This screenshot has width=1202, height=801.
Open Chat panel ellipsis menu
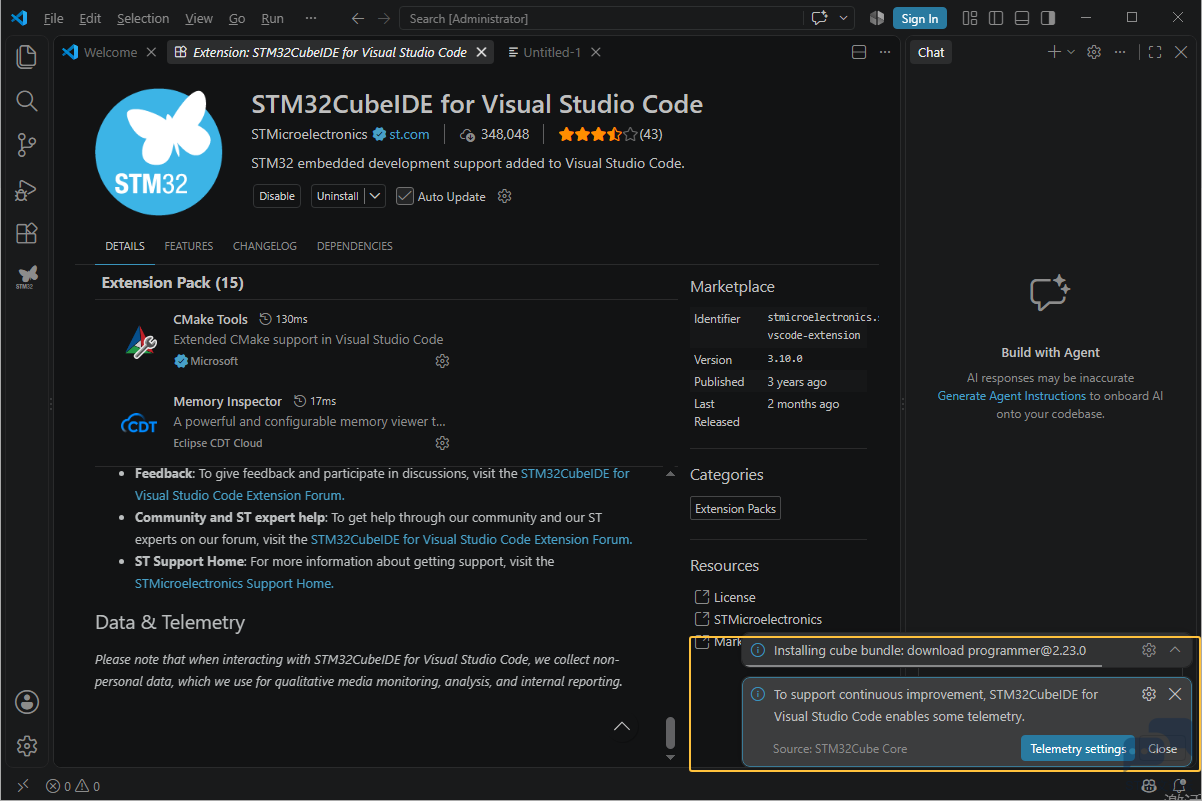tap(1120, 52)
